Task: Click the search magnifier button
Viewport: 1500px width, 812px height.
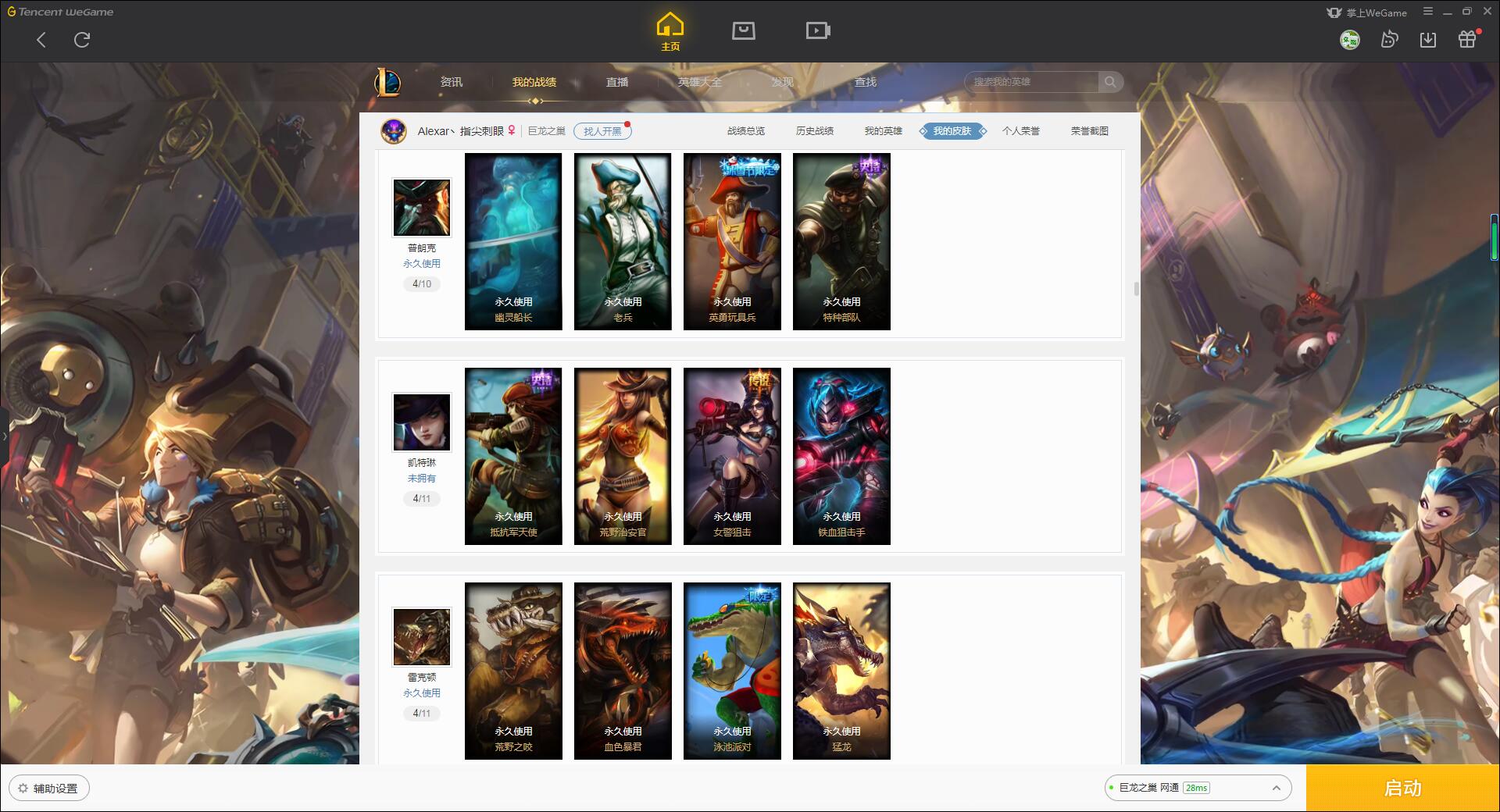Action: pos(1110,82)
